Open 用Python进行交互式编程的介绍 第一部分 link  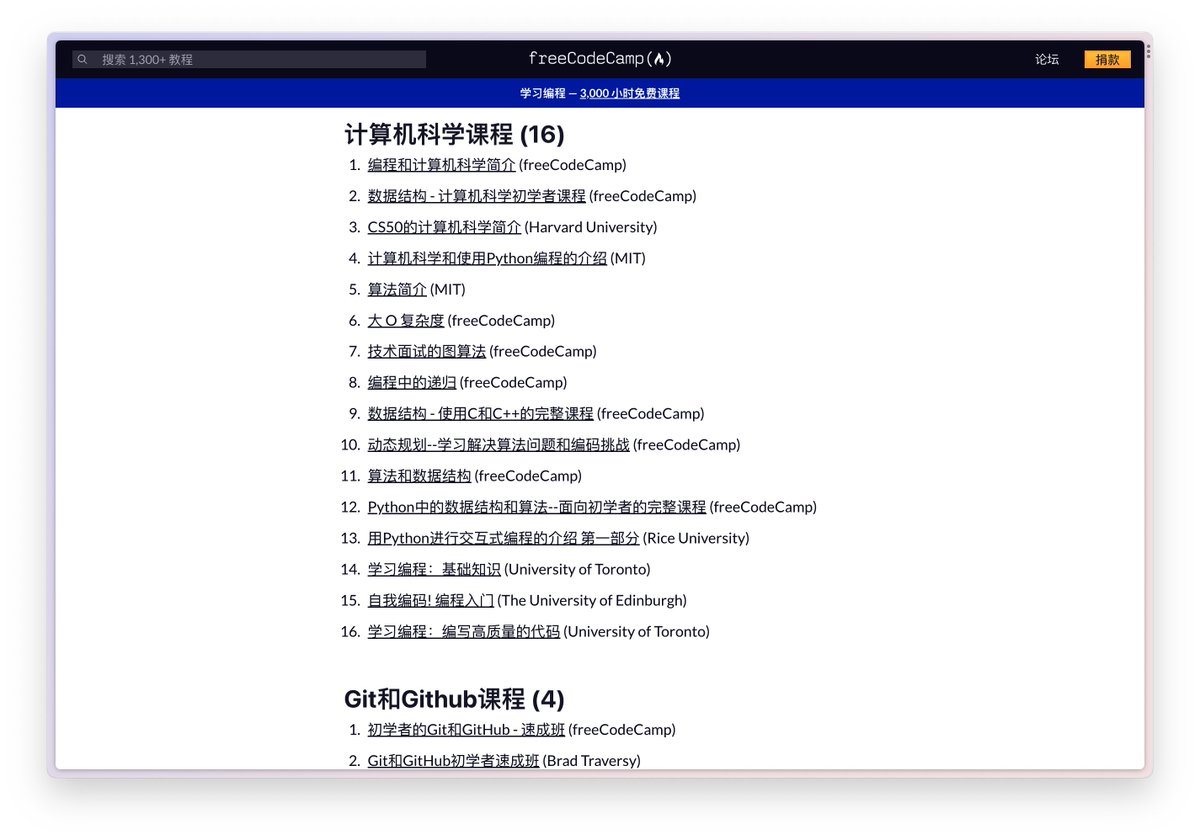pos(503,538)
